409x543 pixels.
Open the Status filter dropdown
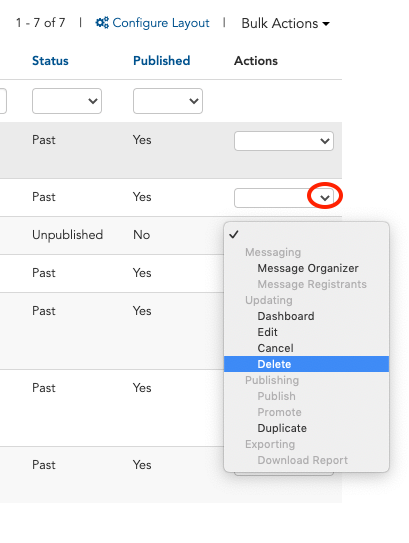67,101
